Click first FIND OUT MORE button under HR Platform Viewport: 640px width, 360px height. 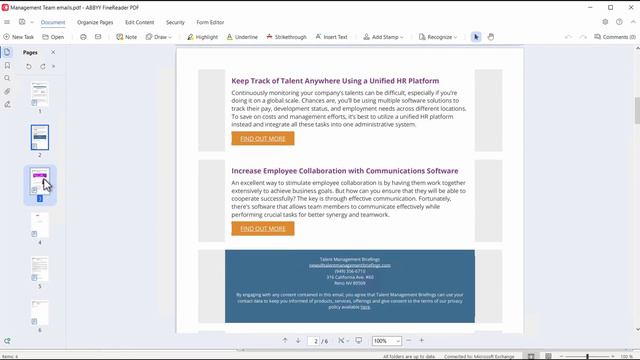click(x=263, y=138)
